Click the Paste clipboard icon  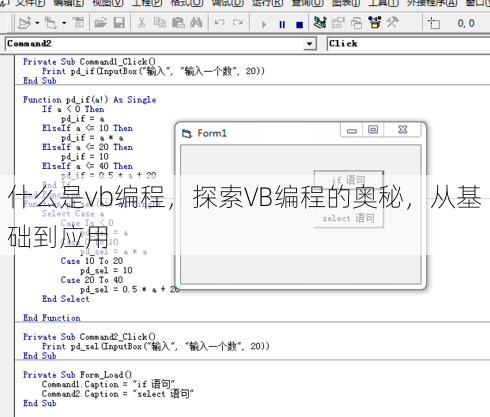(x=178, y=23)
